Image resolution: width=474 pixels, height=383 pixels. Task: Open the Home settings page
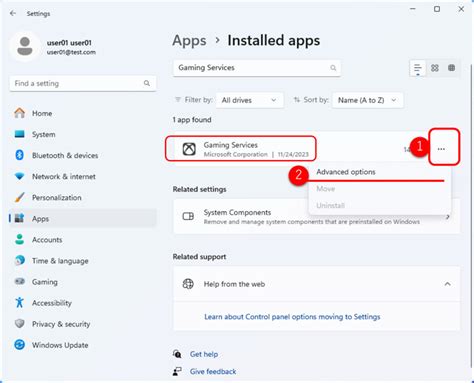click(x=83, y=113)
